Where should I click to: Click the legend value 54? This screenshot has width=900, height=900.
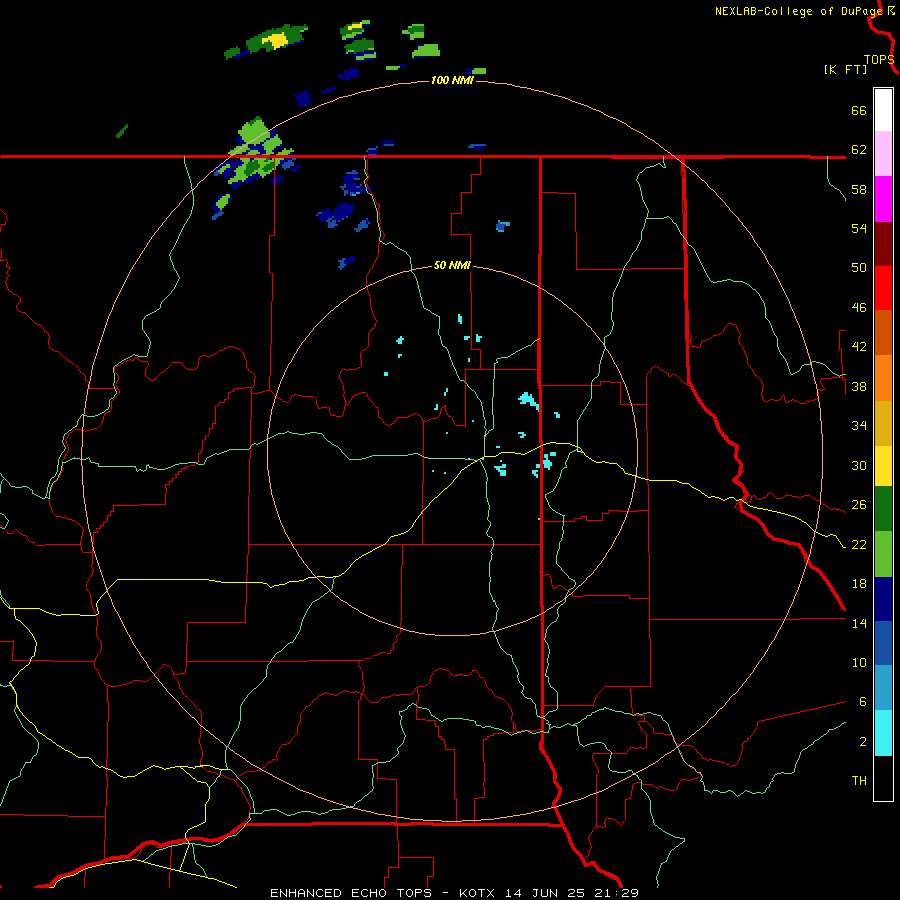(859, 228)
